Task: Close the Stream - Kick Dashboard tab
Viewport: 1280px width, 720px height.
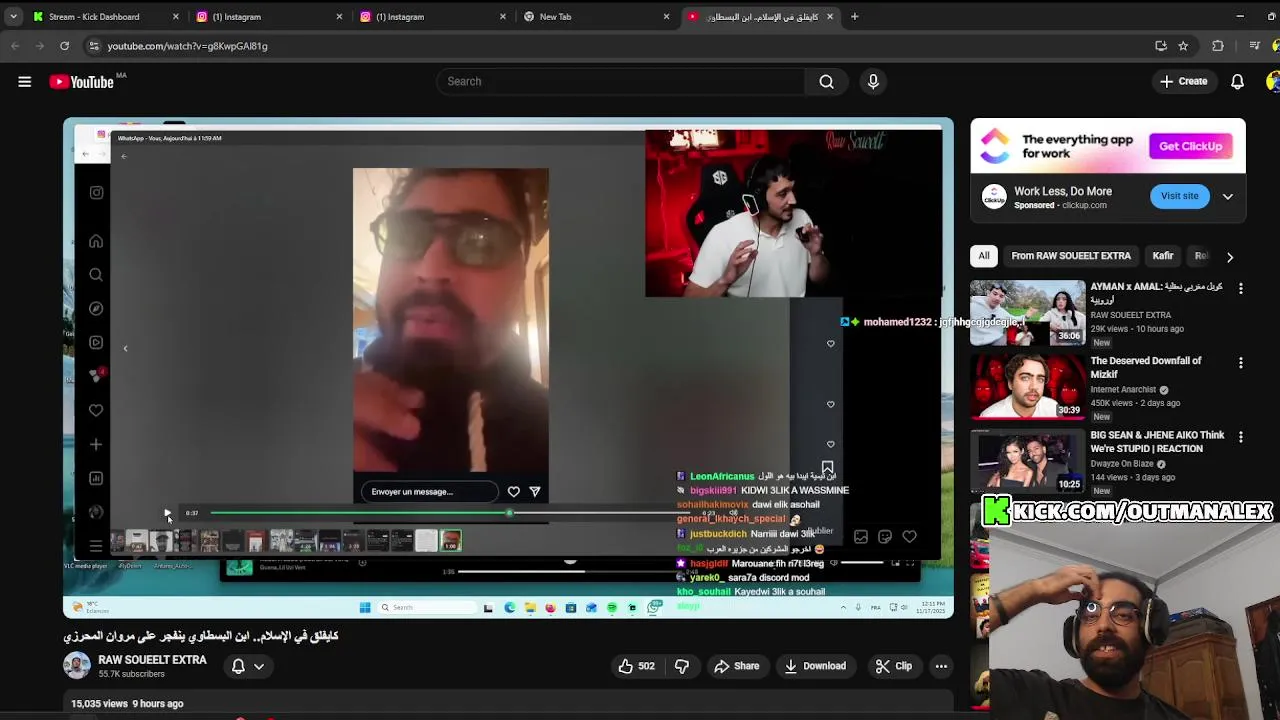Action: point(175,17)
